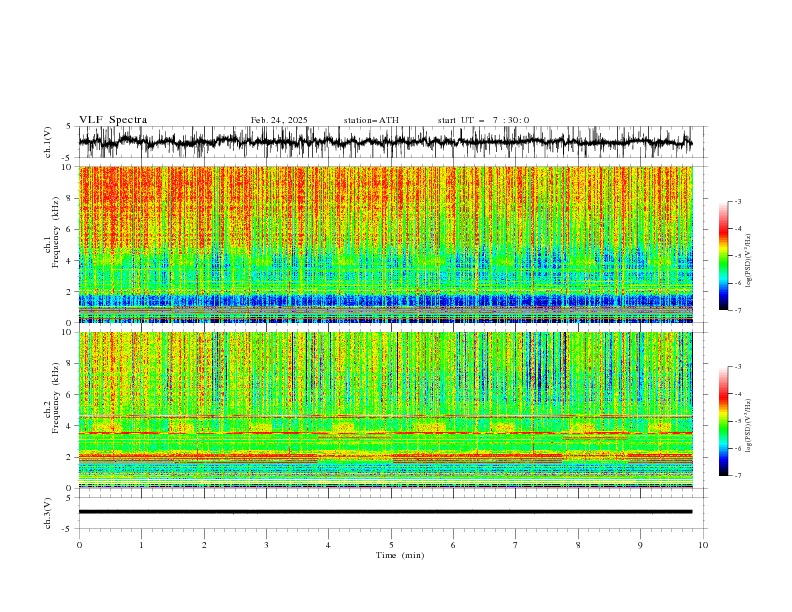This screenshot has height=612, width=792.
Task: Click time axis tick label "5"
Action: (391, 545)
